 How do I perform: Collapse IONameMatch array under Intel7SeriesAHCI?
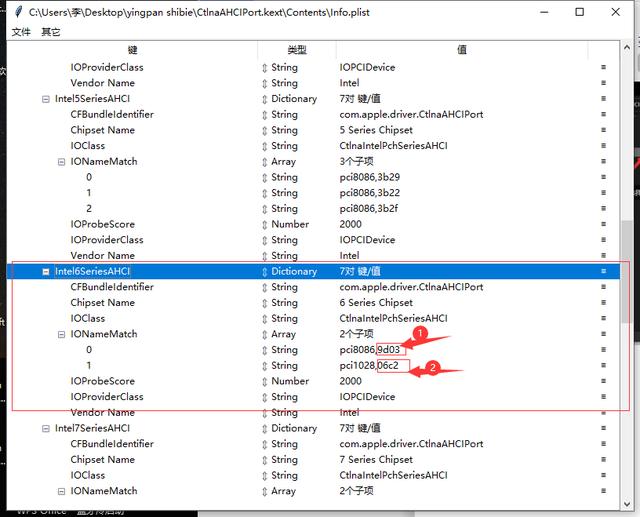[x=61, y=491]
